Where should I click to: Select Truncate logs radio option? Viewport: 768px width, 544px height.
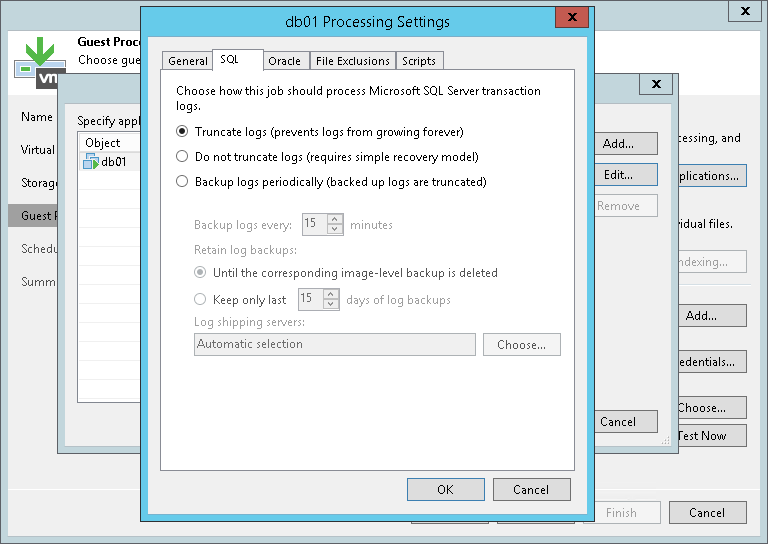tap(182, 131)
